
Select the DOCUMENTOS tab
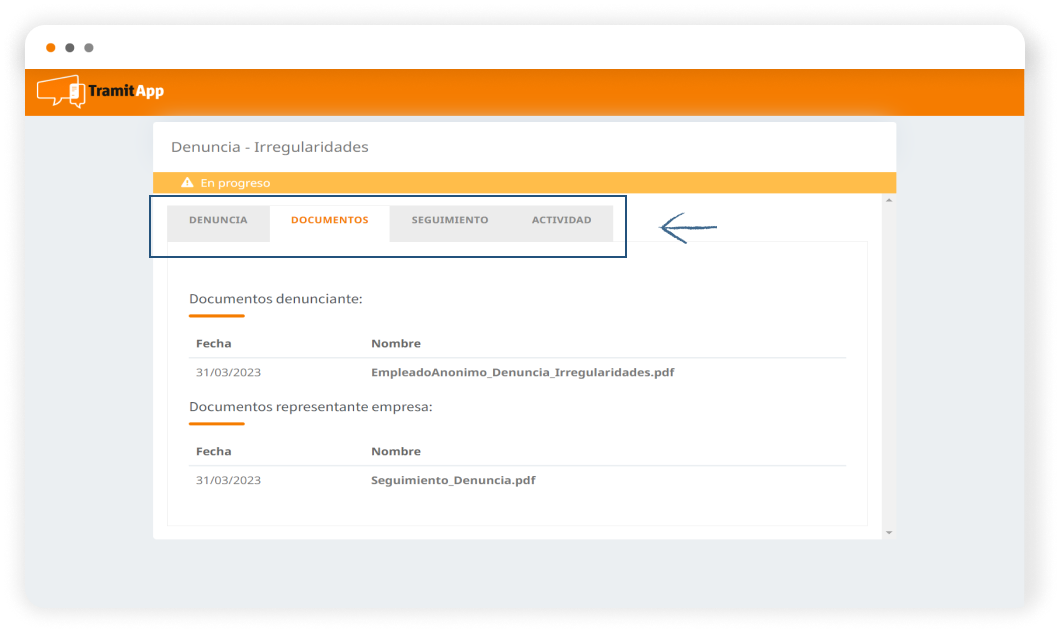click(329, 220)
